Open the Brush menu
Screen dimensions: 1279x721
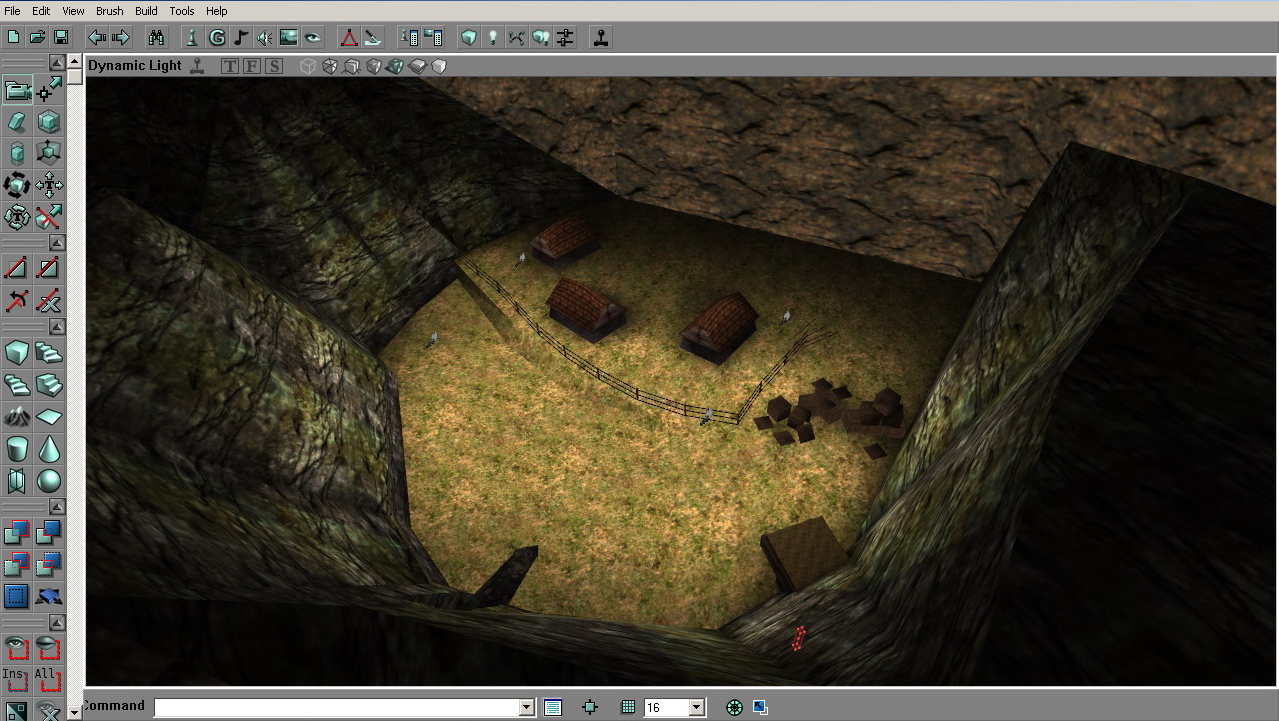coord(110,11)
